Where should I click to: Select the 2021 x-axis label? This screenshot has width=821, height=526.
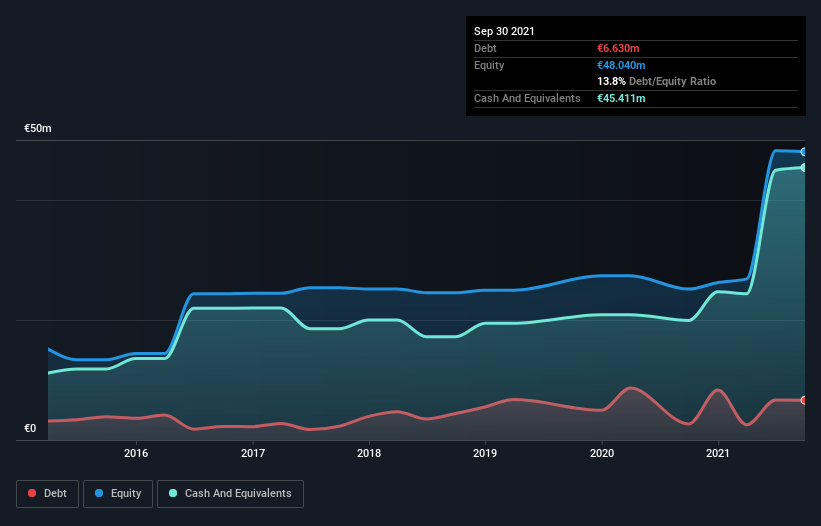(718, 453)
